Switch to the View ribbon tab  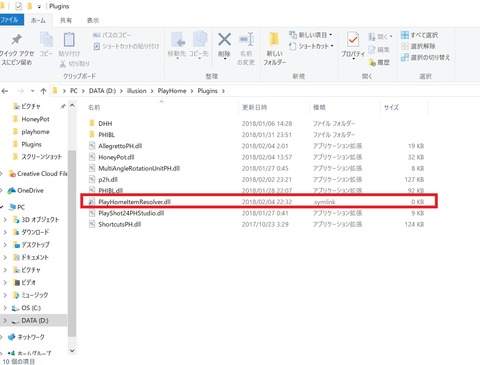click(x=93, y=20)
